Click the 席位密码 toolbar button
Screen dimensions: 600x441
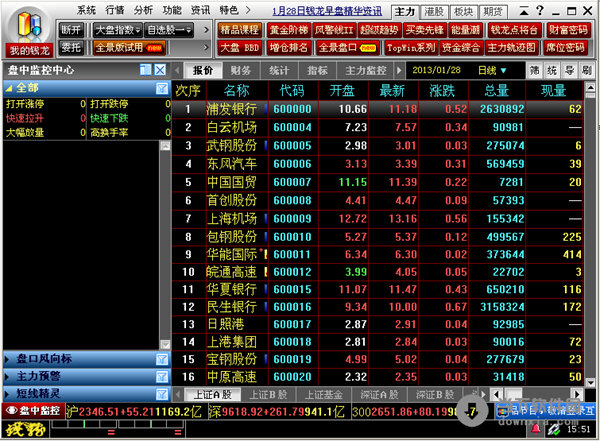[x=565, y=48]
